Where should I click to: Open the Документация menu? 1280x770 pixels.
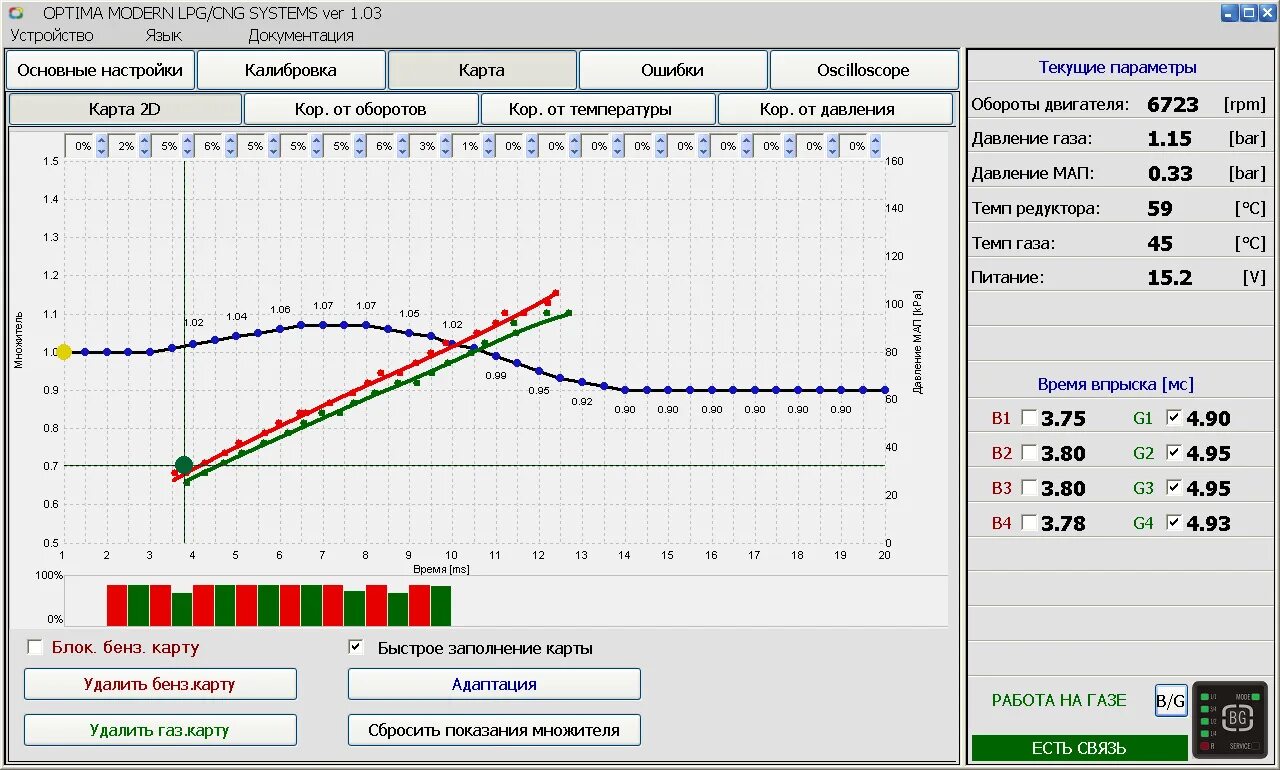301,35
